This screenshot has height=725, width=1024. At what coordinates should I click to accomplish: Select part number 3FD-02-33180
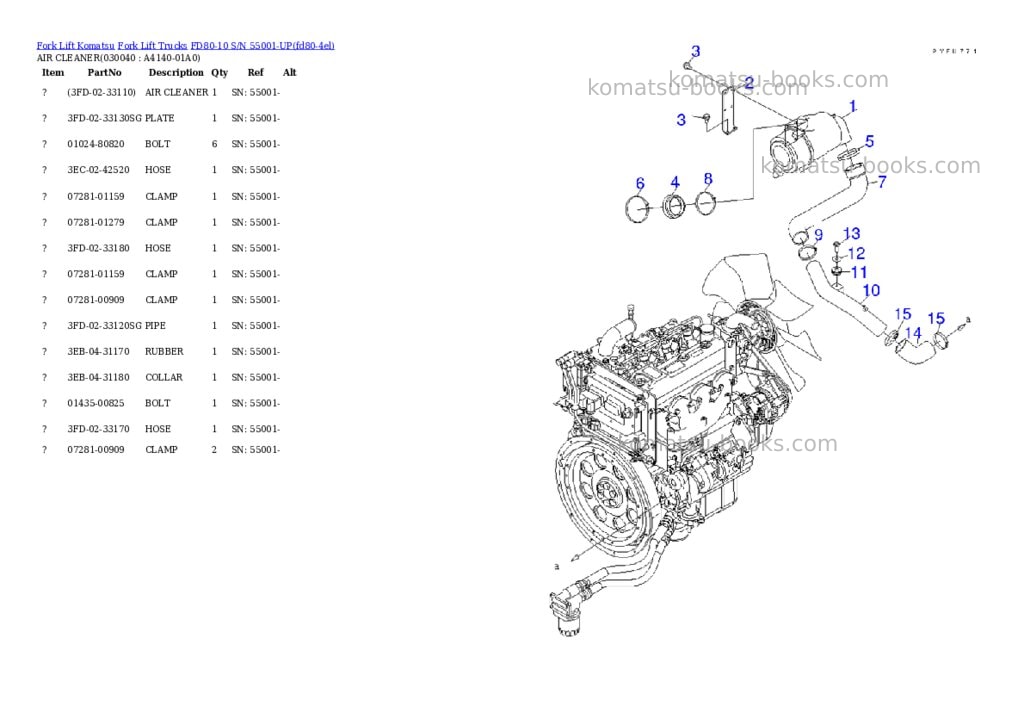point(98,248)
